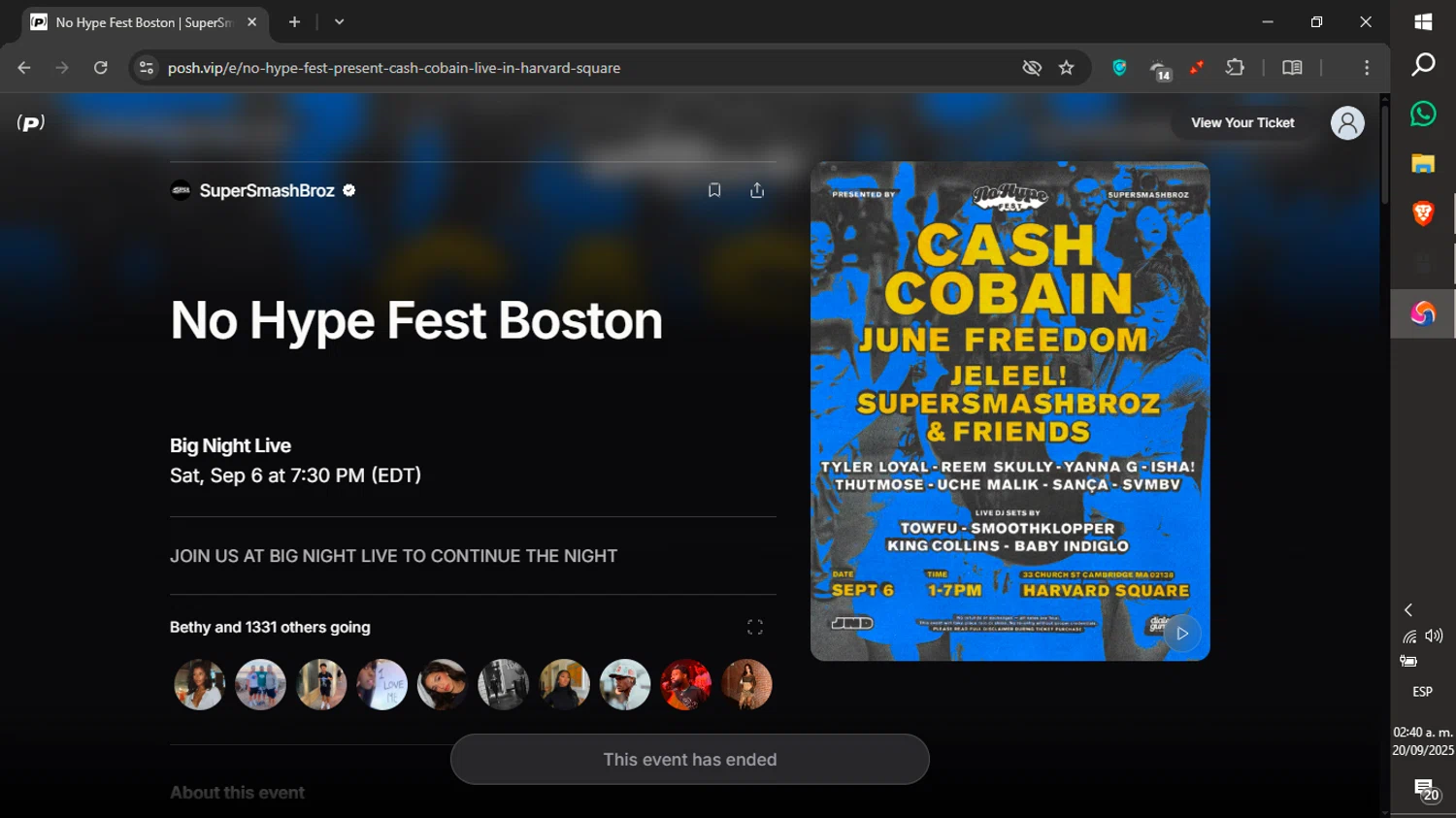Go forward in browser history
Screen dimensions: 1456x818
[x=62, y=68]
